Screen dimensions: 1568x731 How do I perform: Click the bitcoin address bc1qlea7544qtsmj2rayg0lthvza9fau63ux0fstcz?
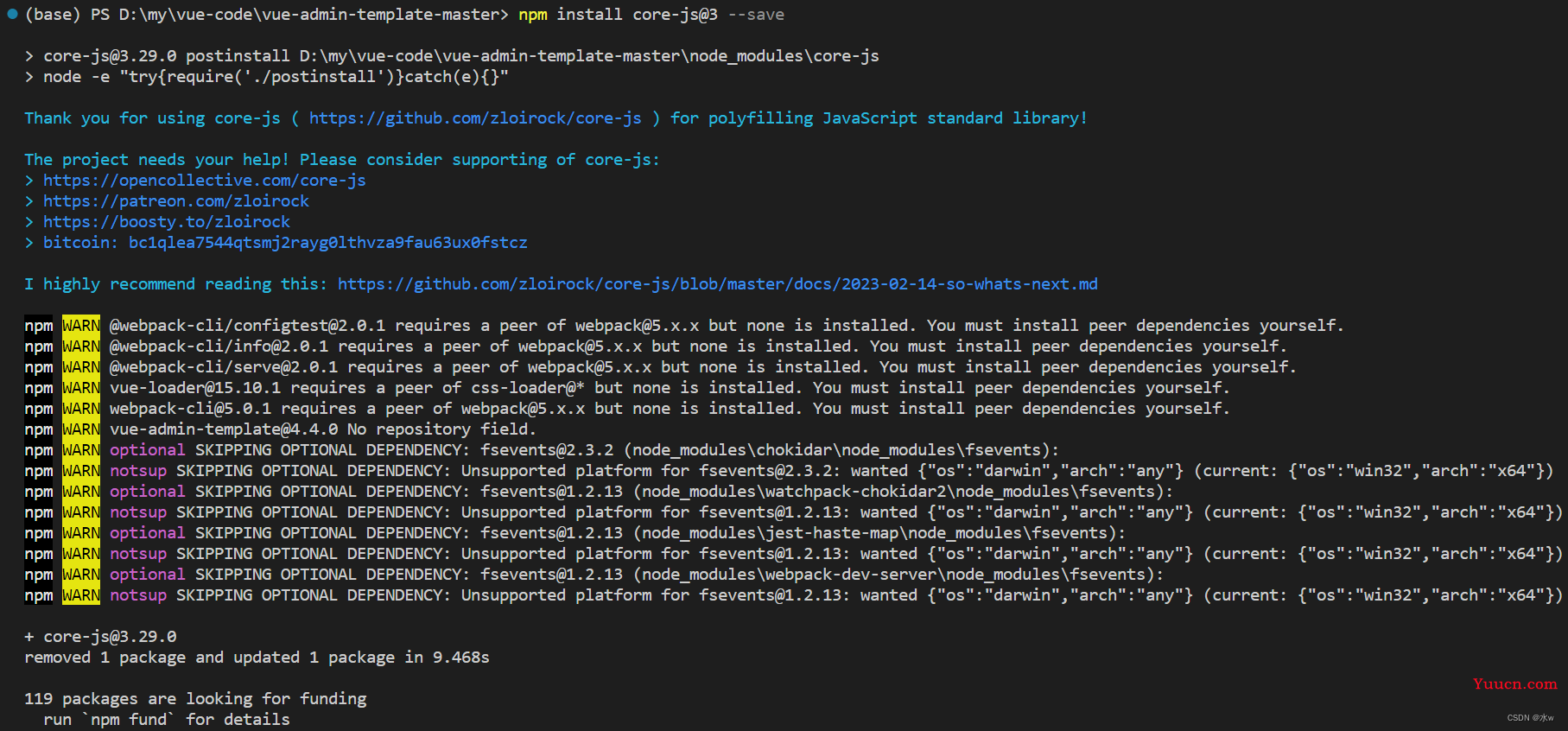click(x=328, y=243)
